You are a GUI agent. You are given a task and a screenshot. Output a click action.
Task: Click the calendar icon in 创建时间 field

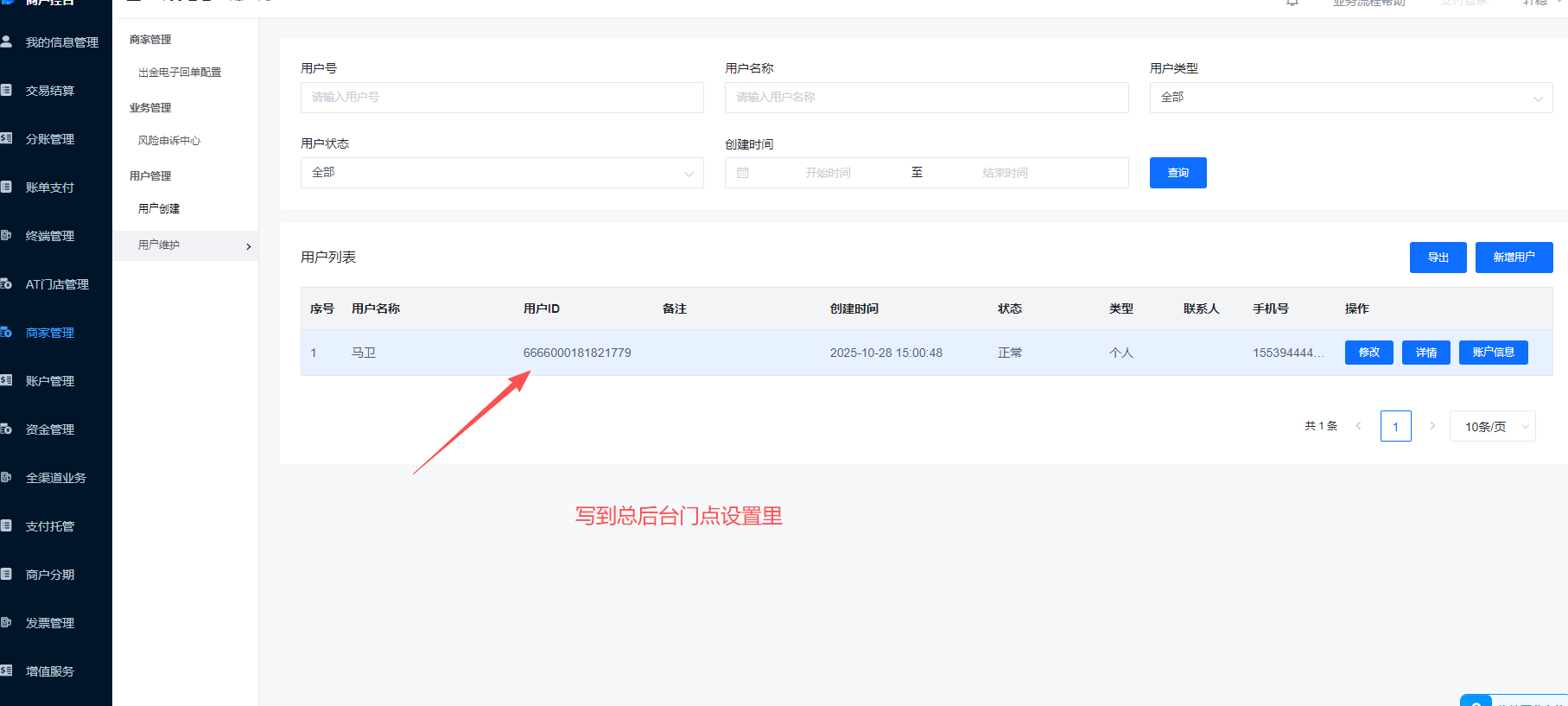click(742, 173)
